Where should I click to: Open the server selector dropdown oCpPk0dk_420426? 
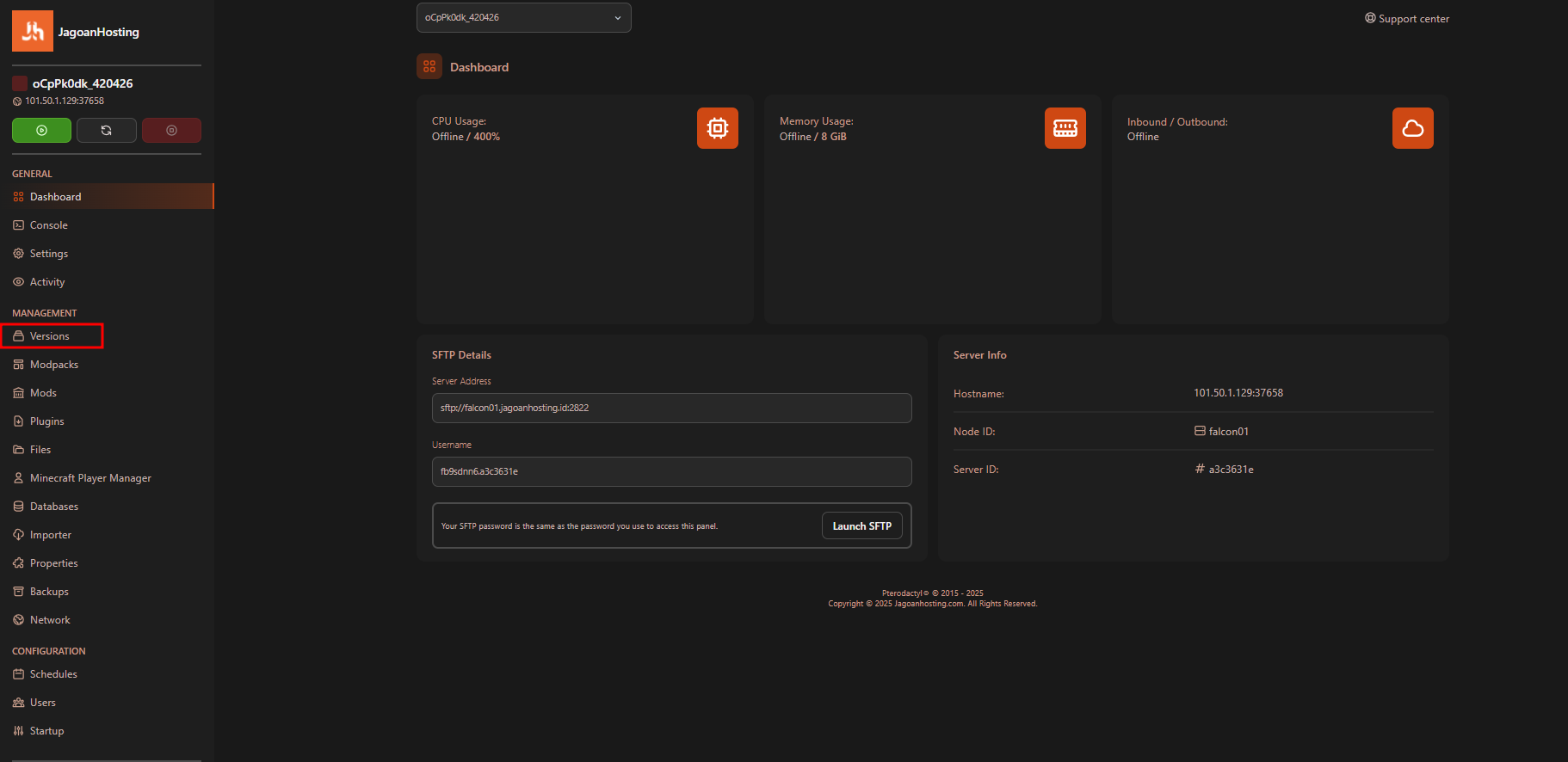click(x=523, y=17)
